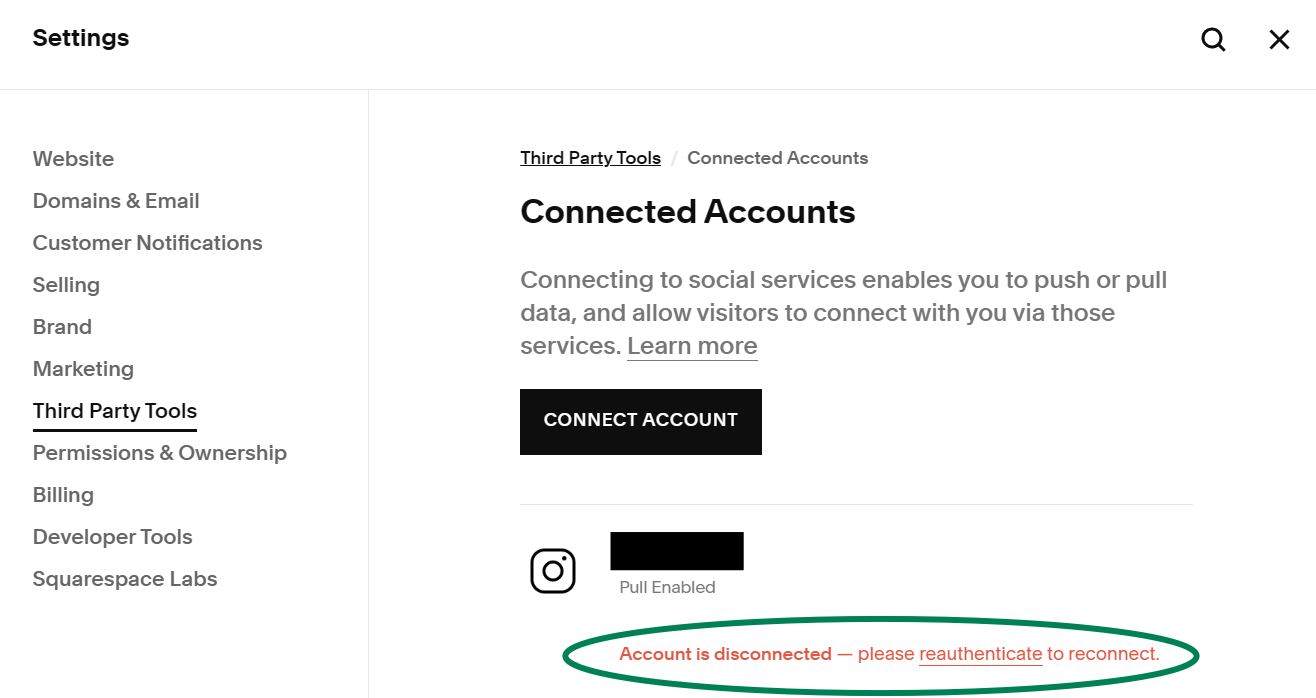The height and width of the screenshot is (698, 1316).
Task: Navigate to Brand settings
Action: (62, 327)
